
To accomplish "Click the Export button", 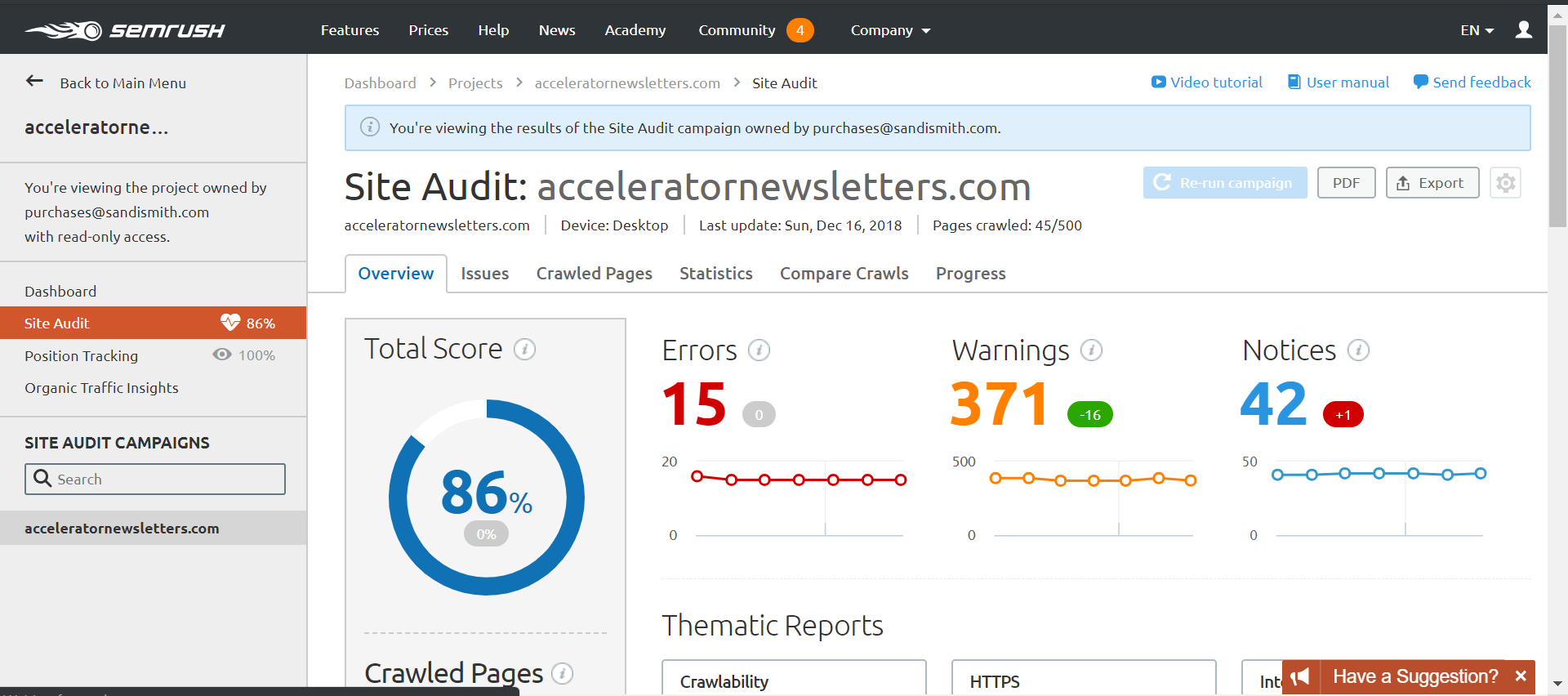I will [x=1432, y=183].
